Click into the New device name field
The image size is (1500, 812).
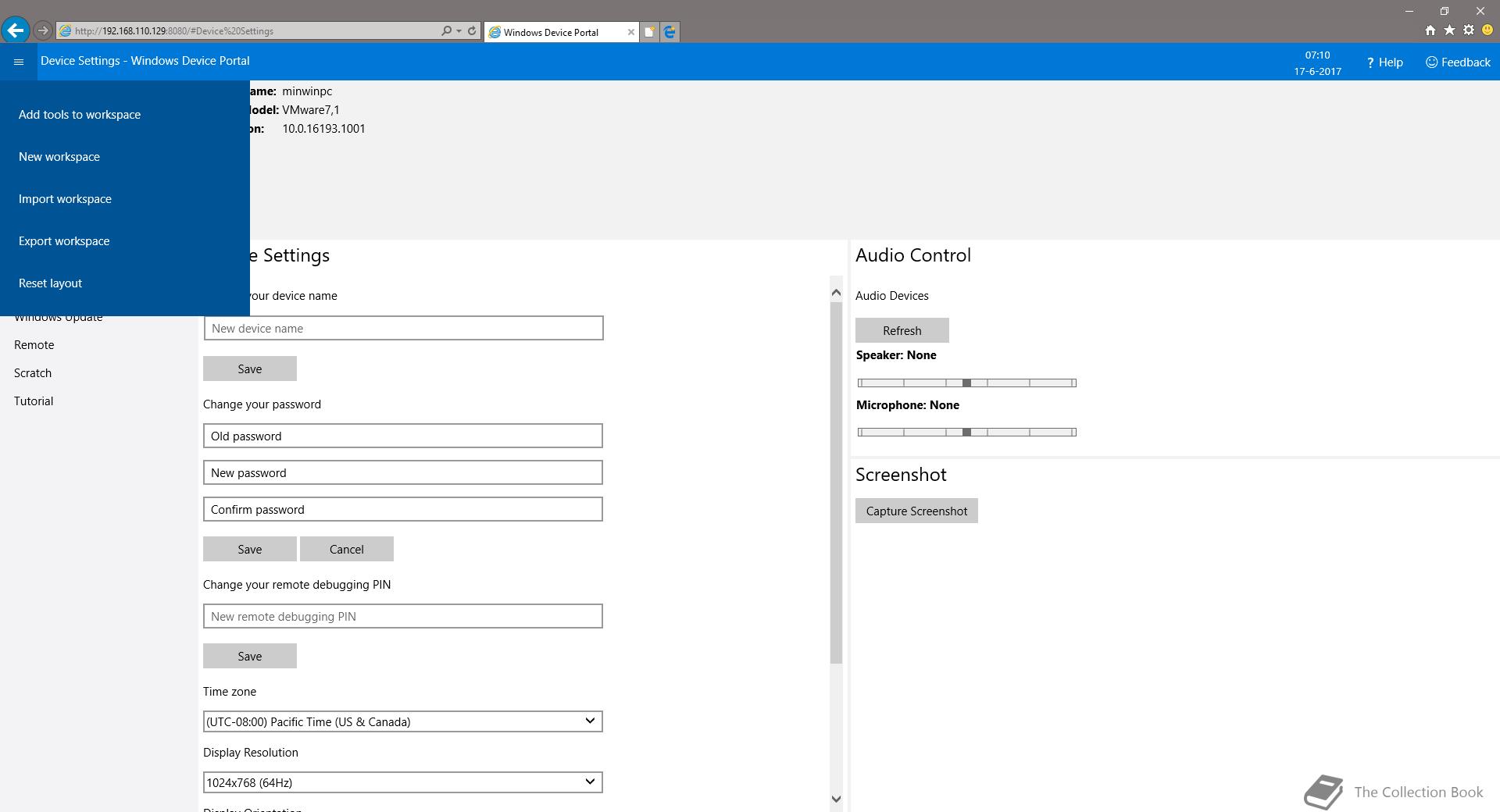click(403, 328)
